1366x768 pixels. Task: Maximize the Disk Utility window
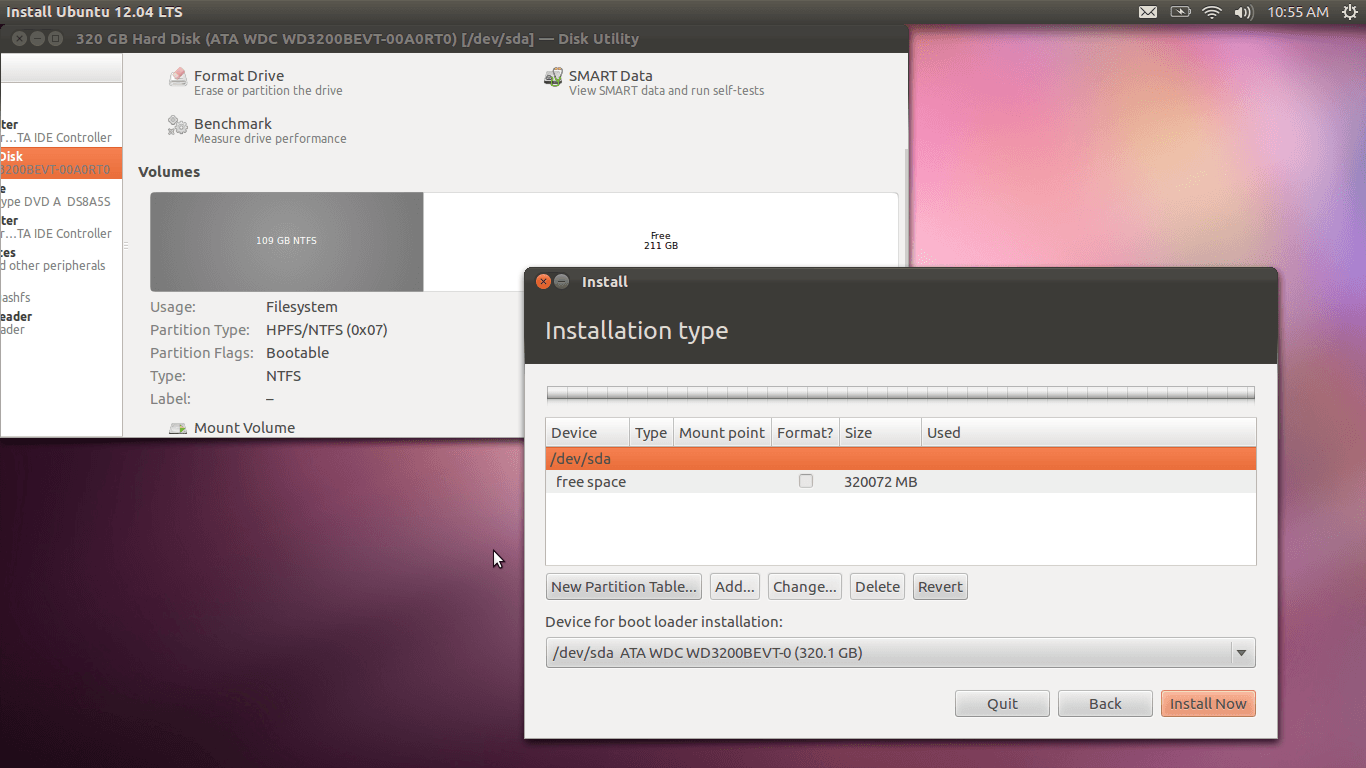[55, 39]
